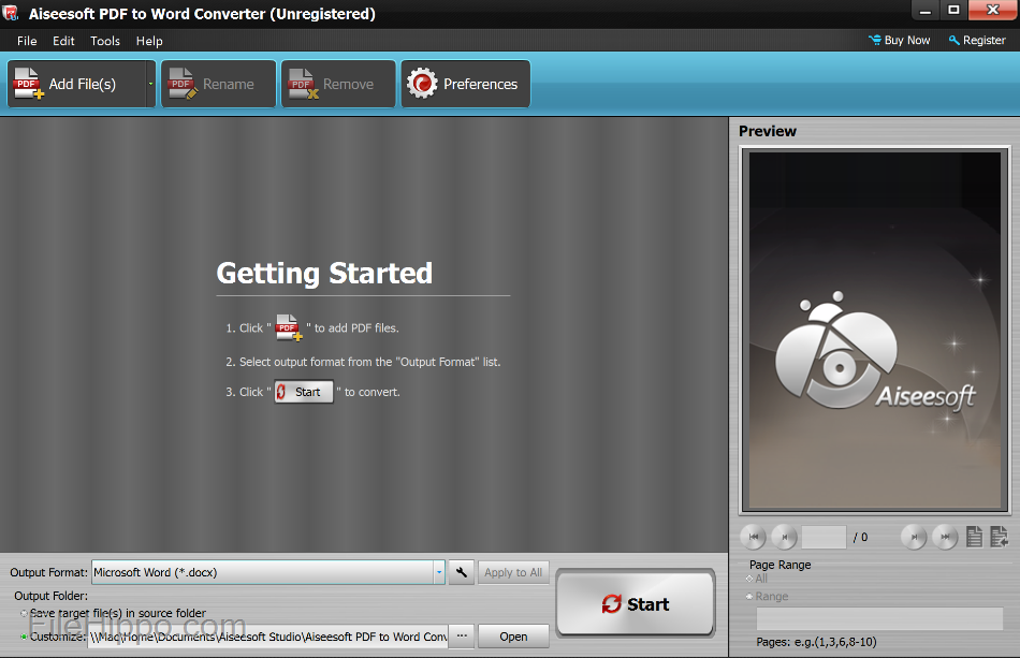Browse output folder with ellipsis button
The image size is (1020, 658).
click(x=461, y=636)
